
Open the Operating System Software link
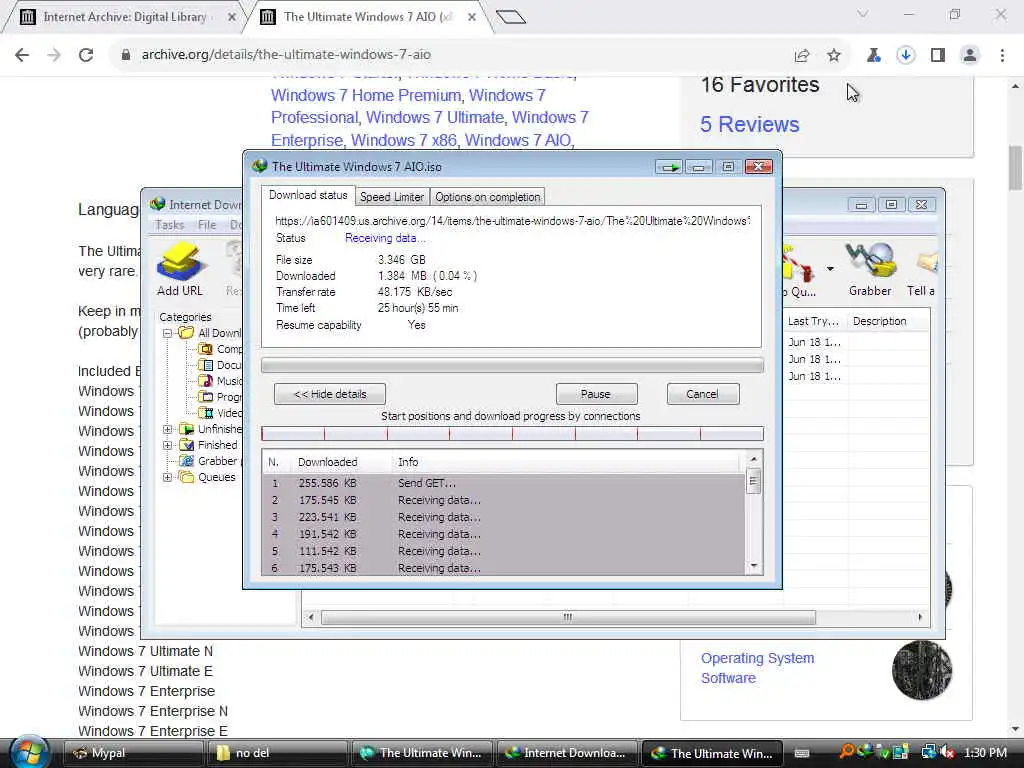tap(758, 667)
